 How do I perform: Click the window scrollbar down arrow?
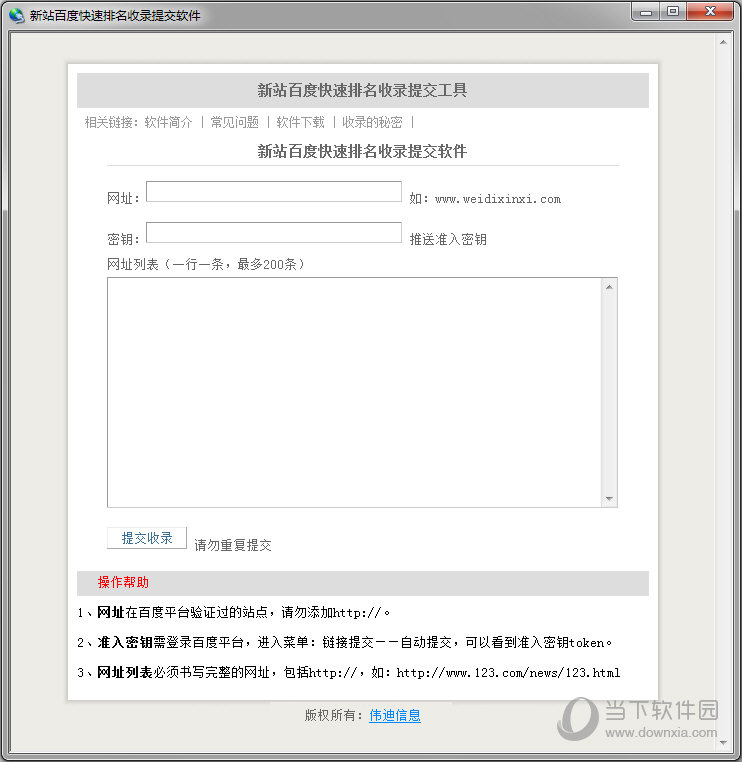pos(724,743)
